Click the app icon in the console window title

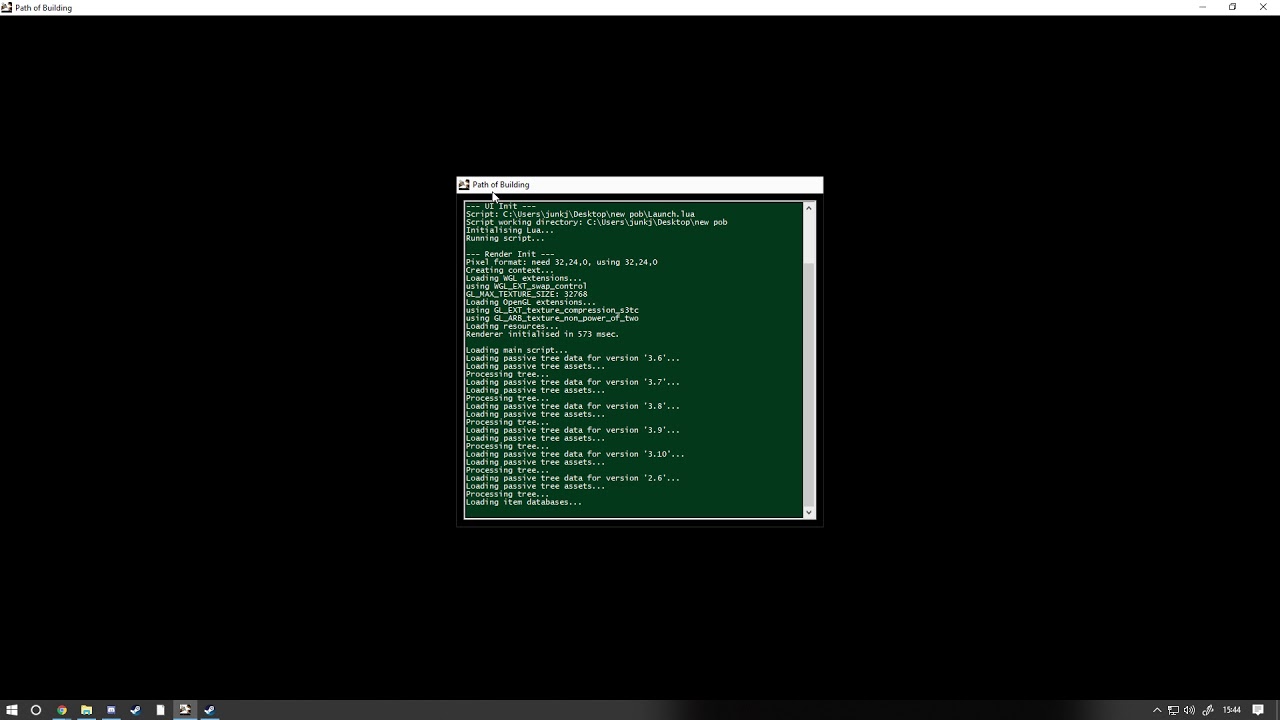click(464, 185)
